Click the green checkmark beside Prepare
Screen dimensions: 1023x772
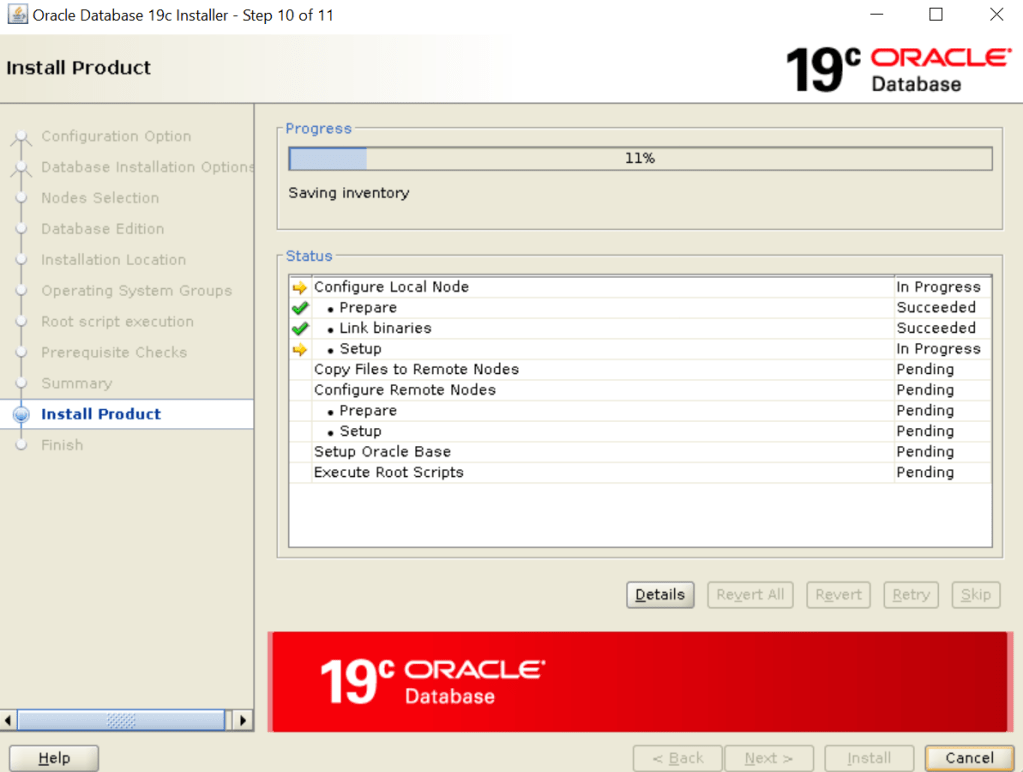click(299, 307)
